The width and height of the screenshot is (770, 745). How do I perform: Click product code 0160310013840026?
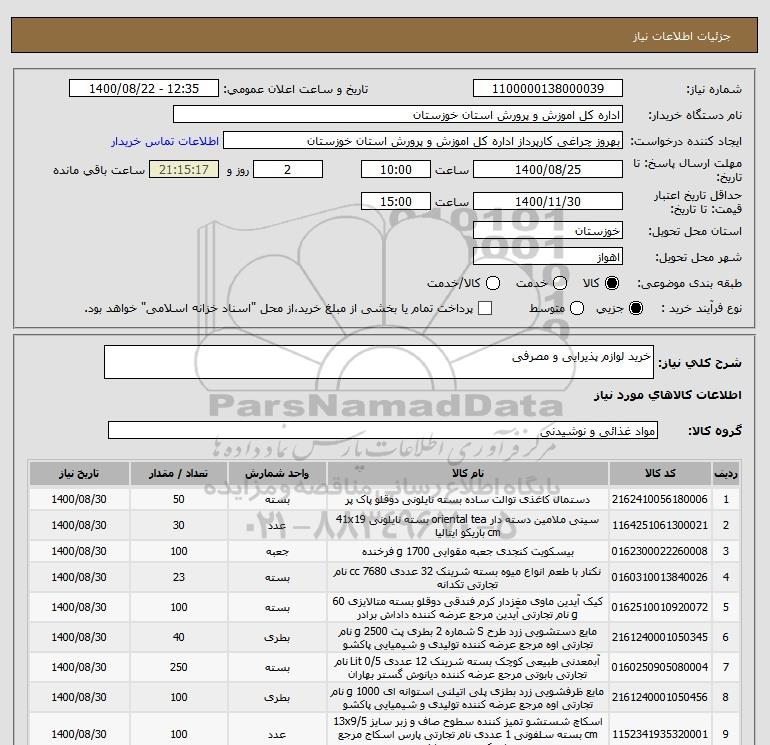coord(660,578)
